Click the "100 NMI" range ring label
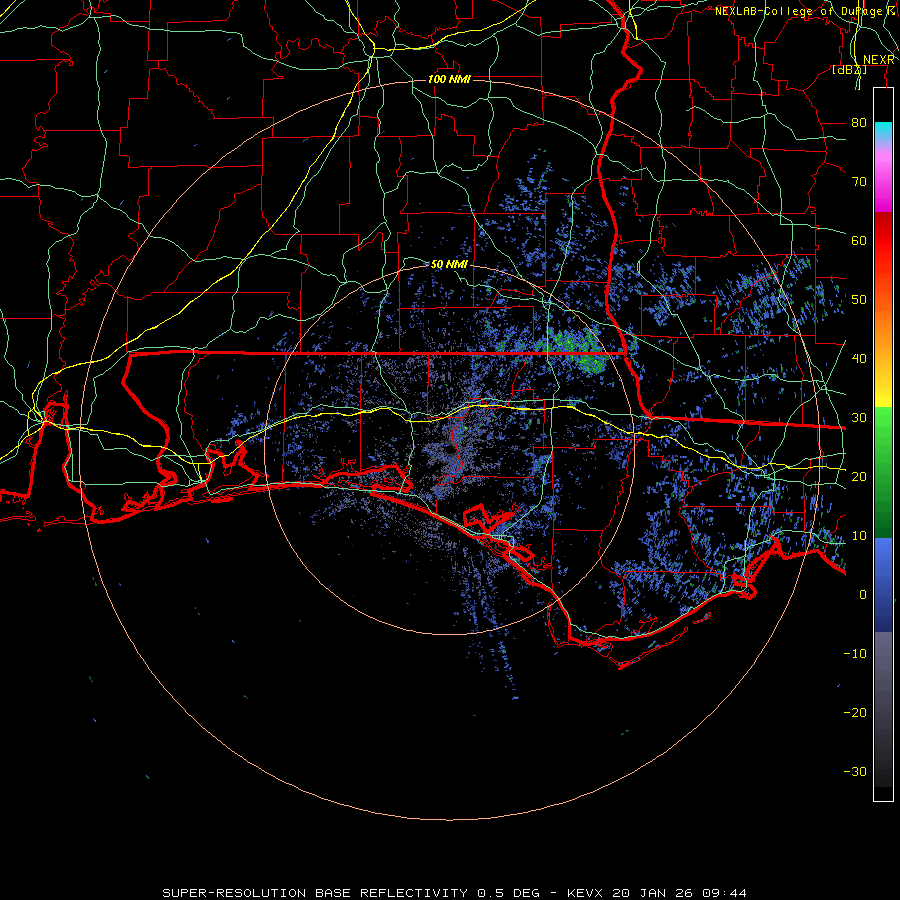The width and height of the screenshot is (900, 900). (x=449, y=79)
